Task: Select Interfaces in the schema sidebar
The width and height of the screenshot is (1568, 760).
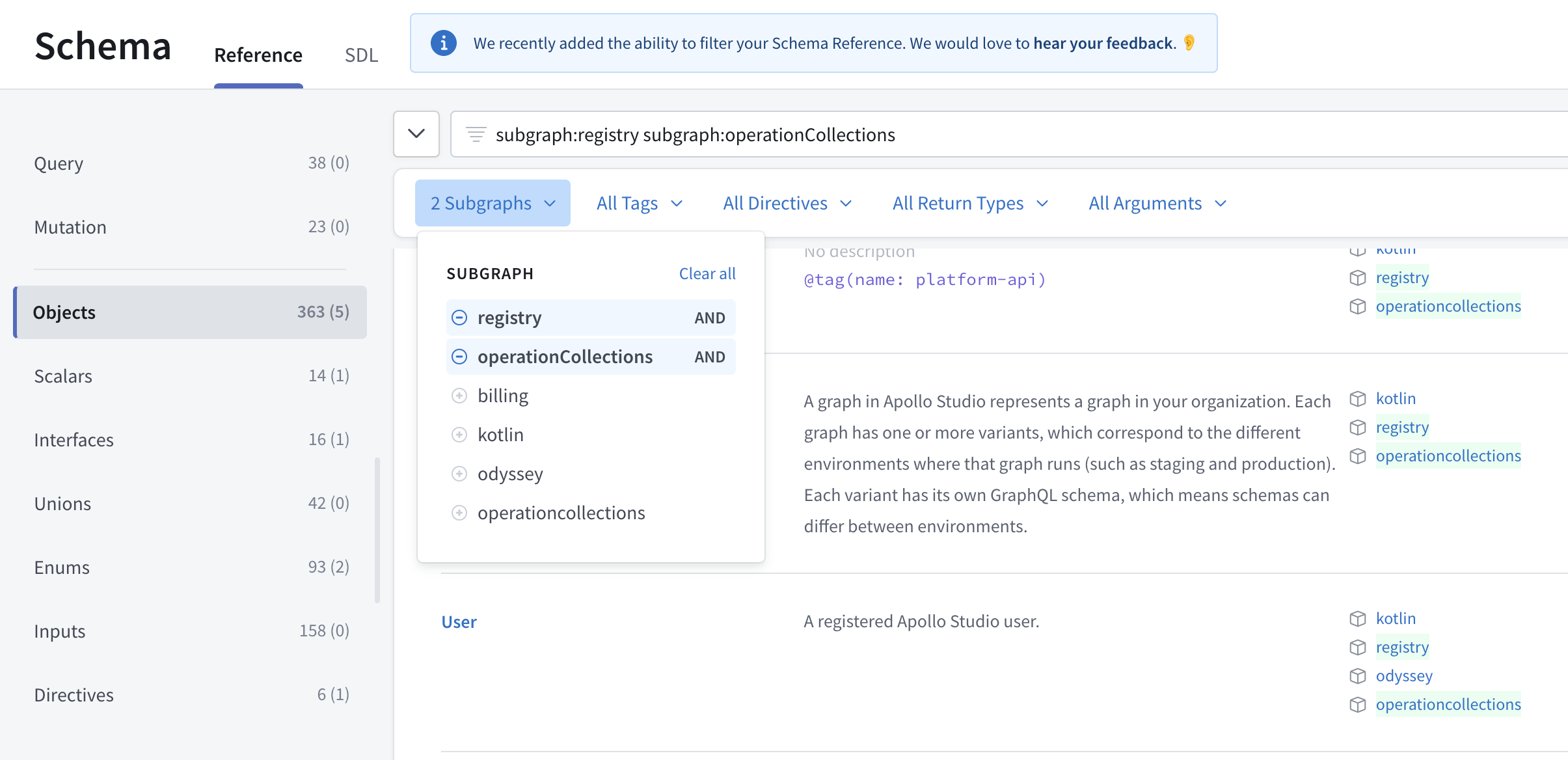Action: (191, 440)
